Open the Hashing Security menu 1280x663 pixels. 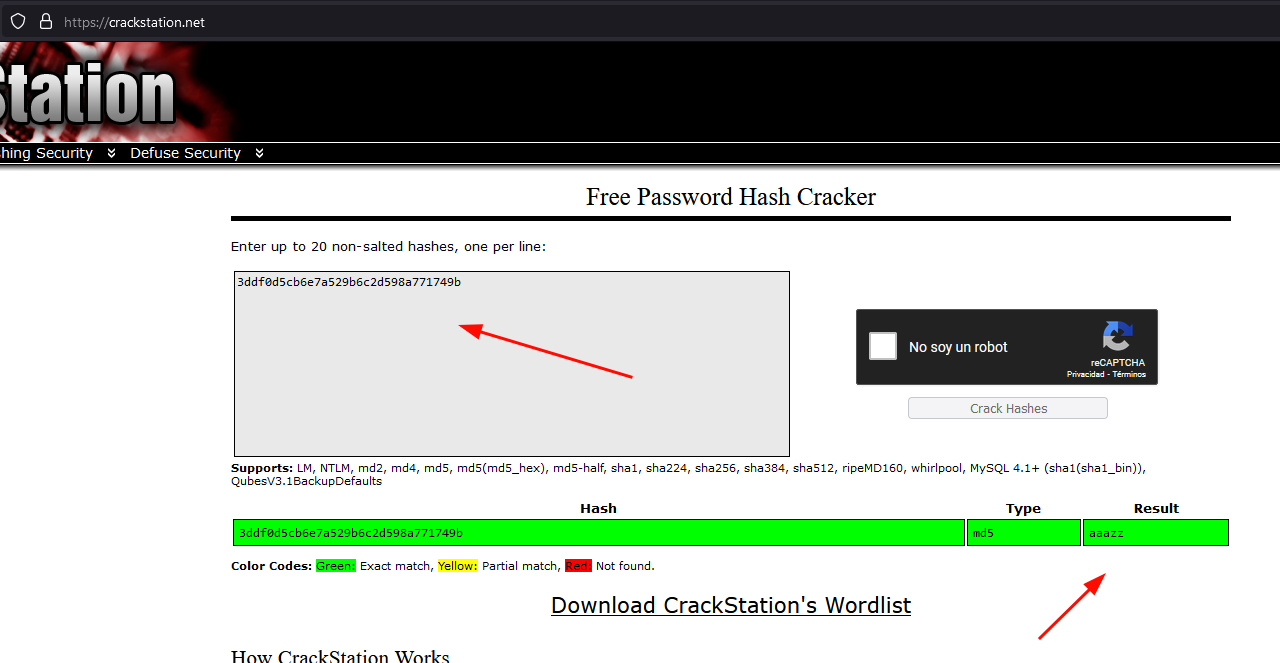(x=46, y=153)
